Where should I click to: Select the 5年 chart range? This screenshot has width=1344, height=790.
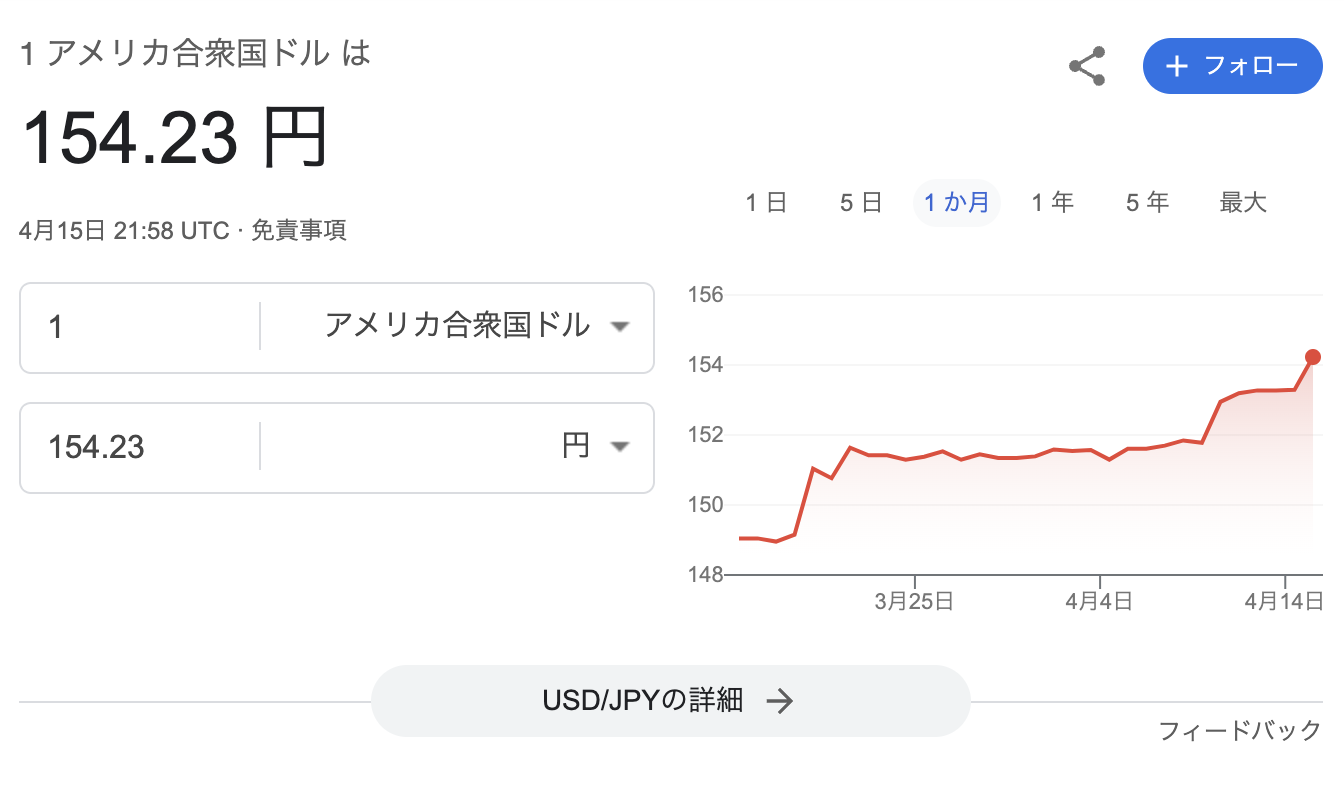(x=1147, y=203)
